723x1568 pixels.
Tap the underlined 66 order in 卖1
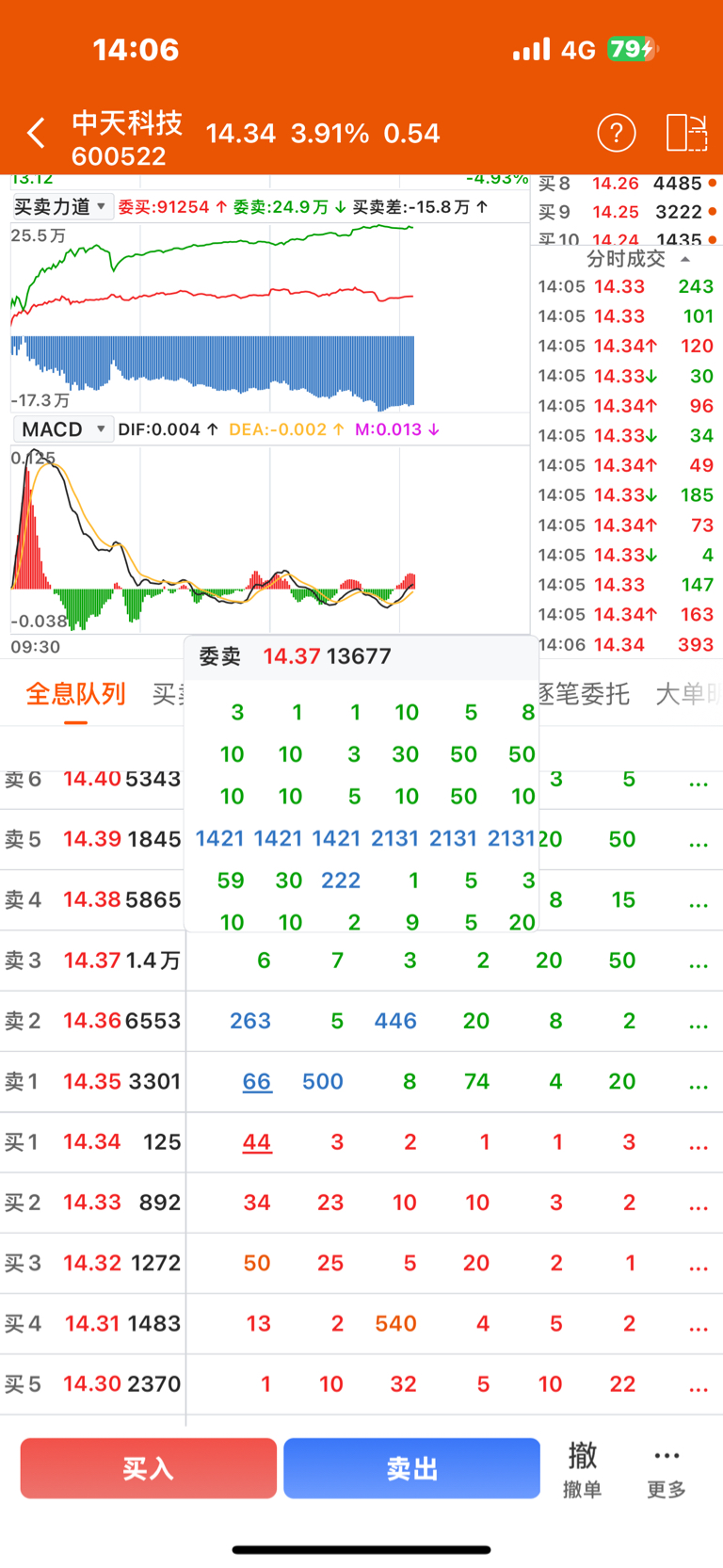257,1081
